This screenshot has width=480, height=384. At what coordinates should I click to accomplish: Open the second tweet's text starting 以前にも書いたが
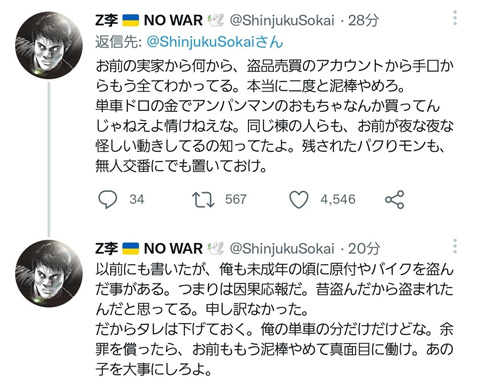click(275, 319)
